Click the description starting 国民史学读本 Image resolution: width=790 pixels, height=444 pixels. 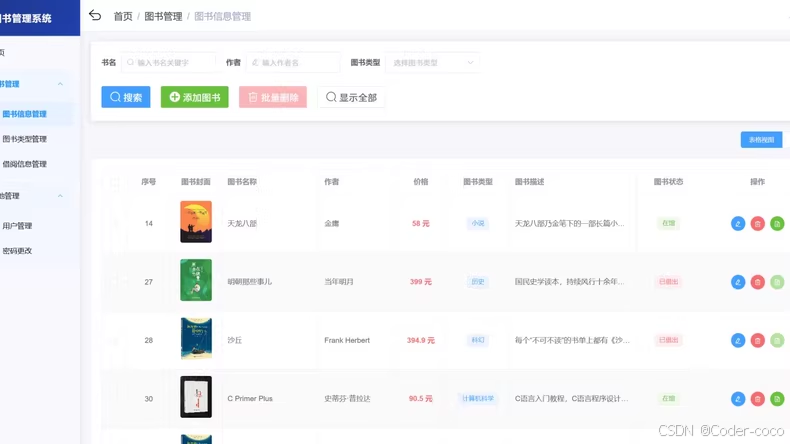pyautogui.click(x=570, y=282)
